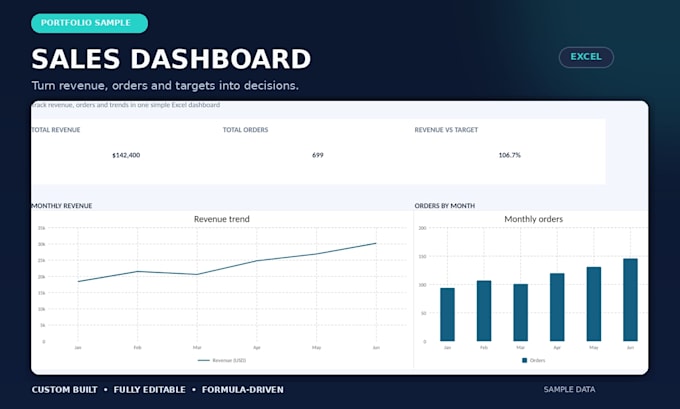The image size is (680, 409).
Task: Select the REVENUE VS TARGET label
Action: point(446,130)
